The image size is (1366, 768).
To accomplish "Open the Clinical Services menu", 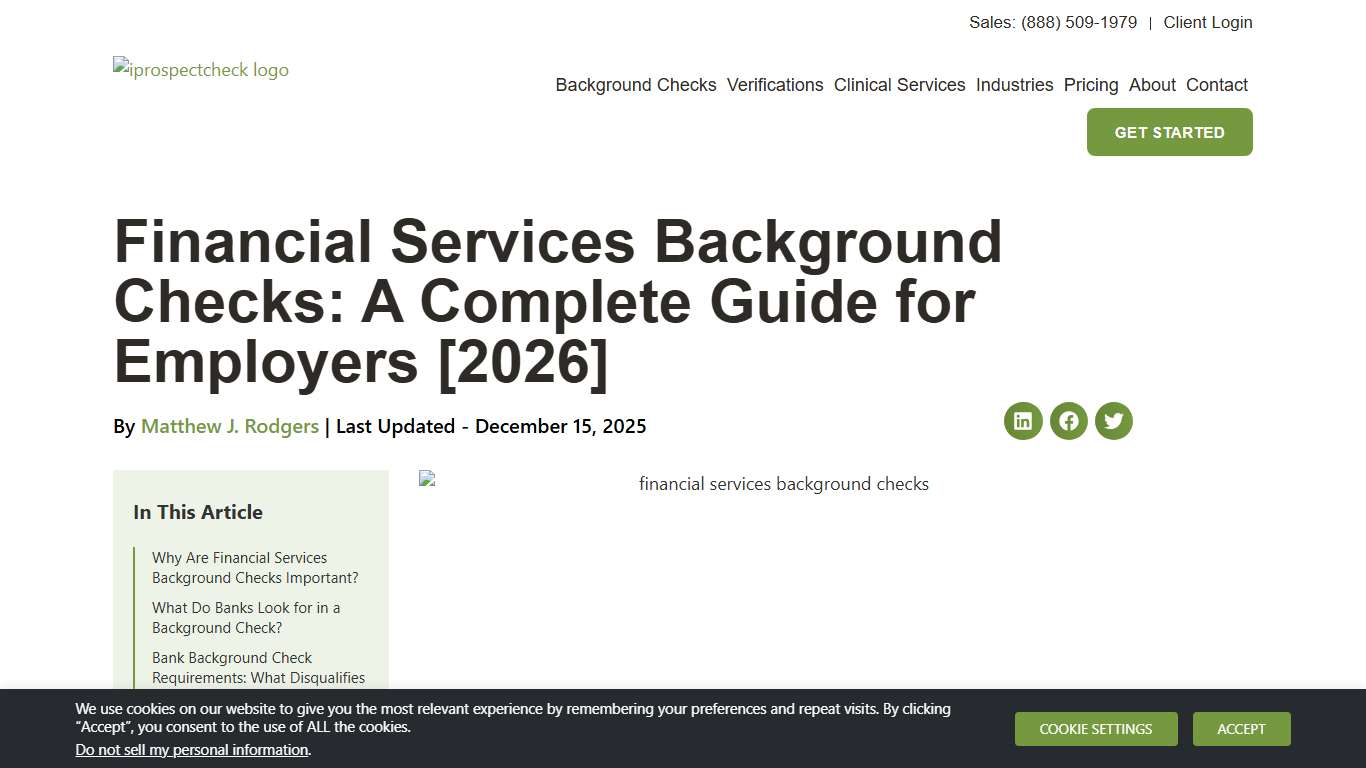I will (899, 85).
